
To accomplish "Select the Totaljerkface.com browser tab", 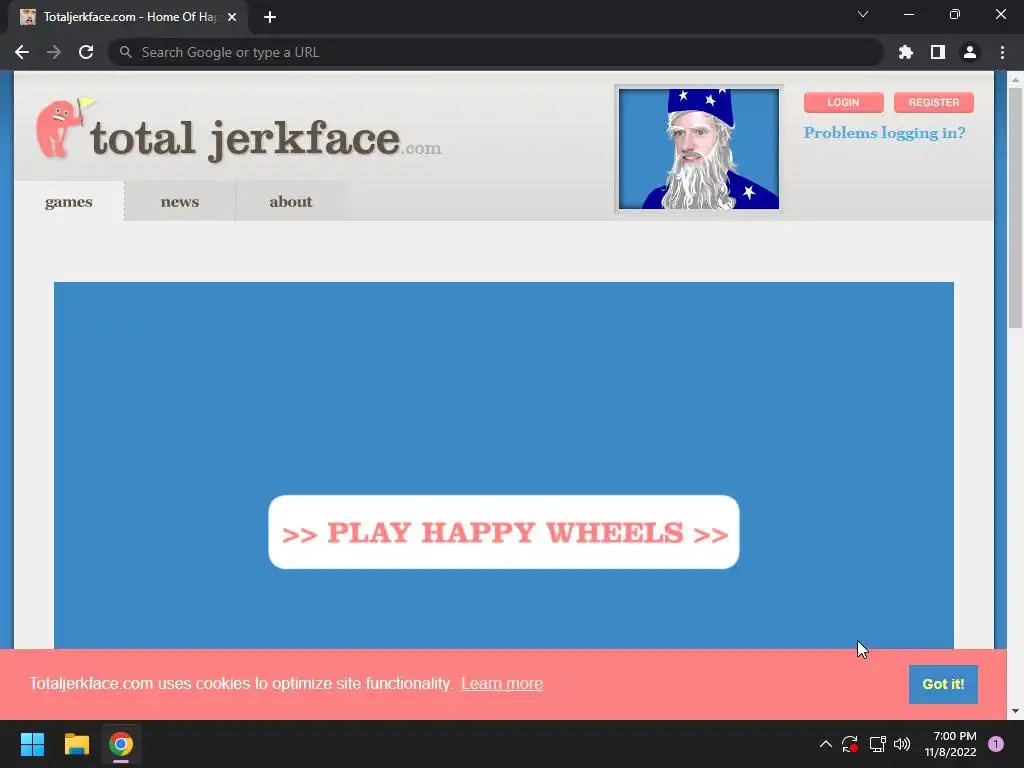I will click(x=128, y=17).
